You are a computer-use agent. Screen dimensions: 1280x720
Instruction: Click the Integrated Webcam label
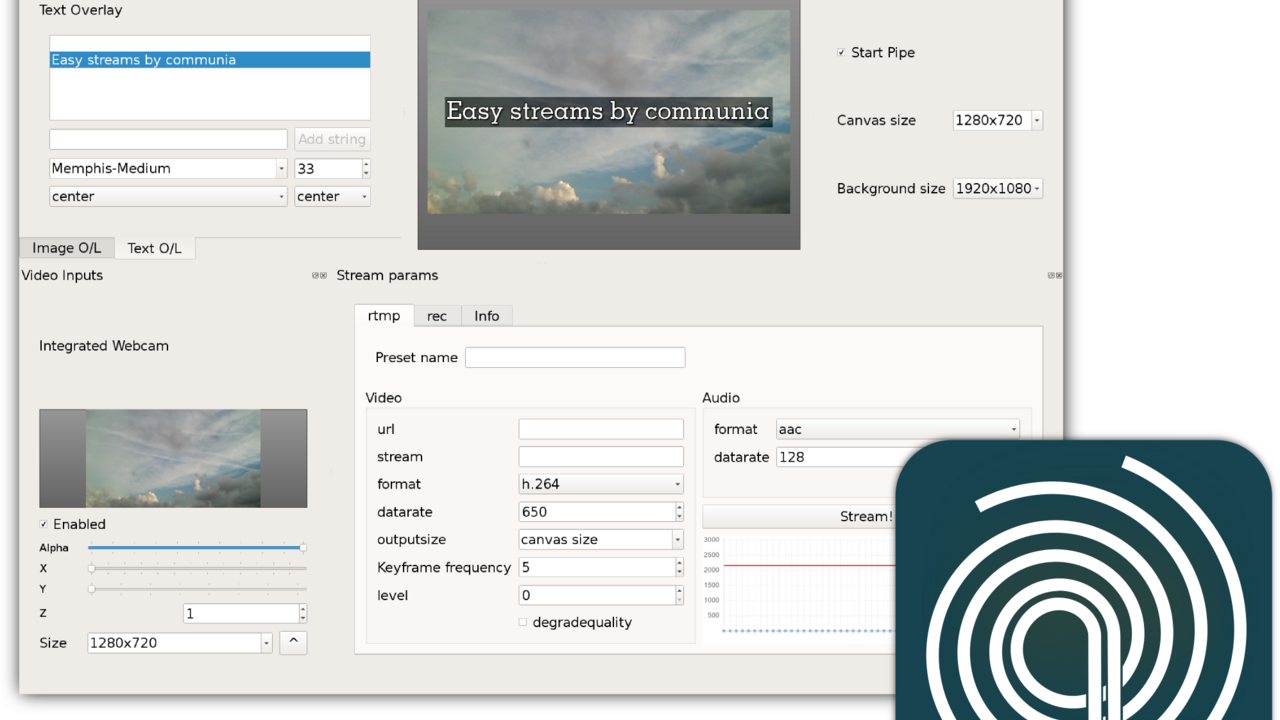104,346
